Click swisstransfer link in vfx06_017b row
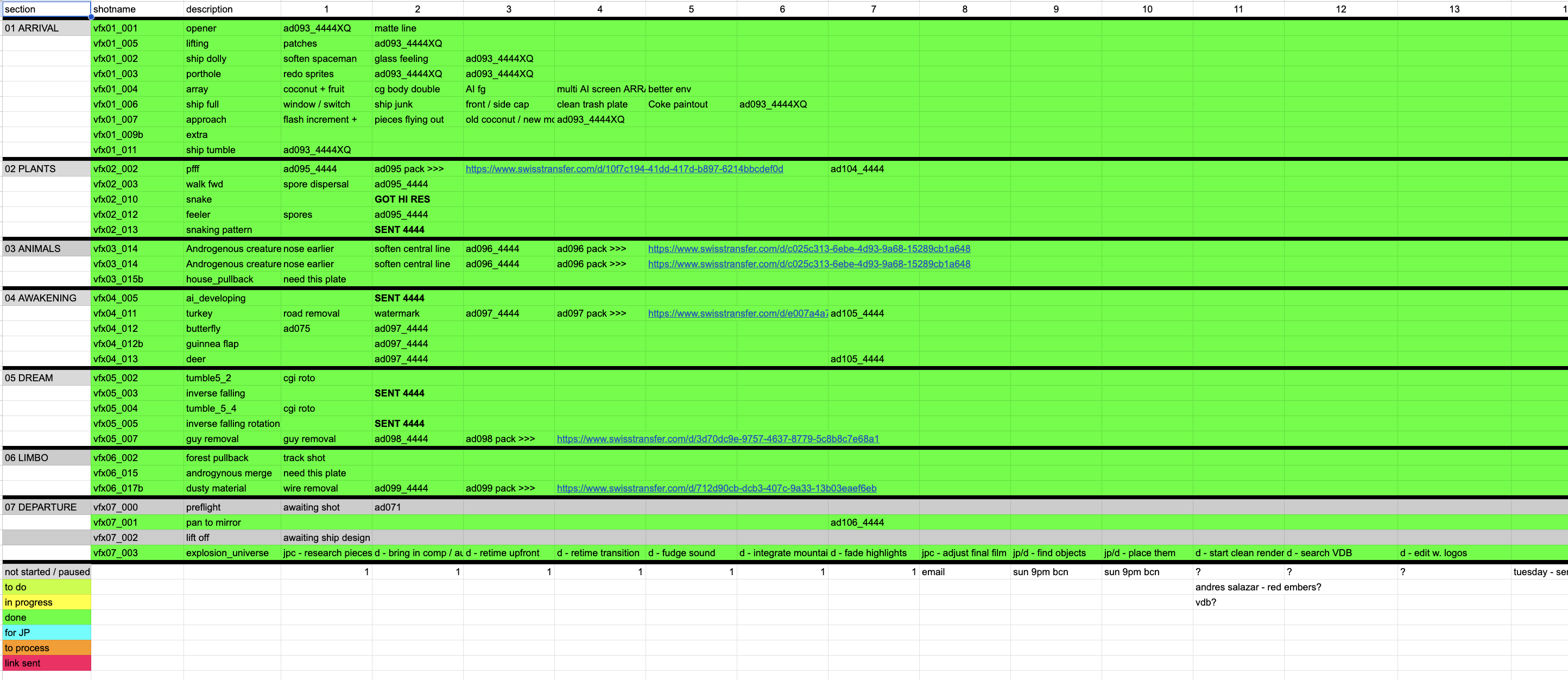Image resolution: width=1568 pixels, height=680 pixels. [x=716, y=488]
